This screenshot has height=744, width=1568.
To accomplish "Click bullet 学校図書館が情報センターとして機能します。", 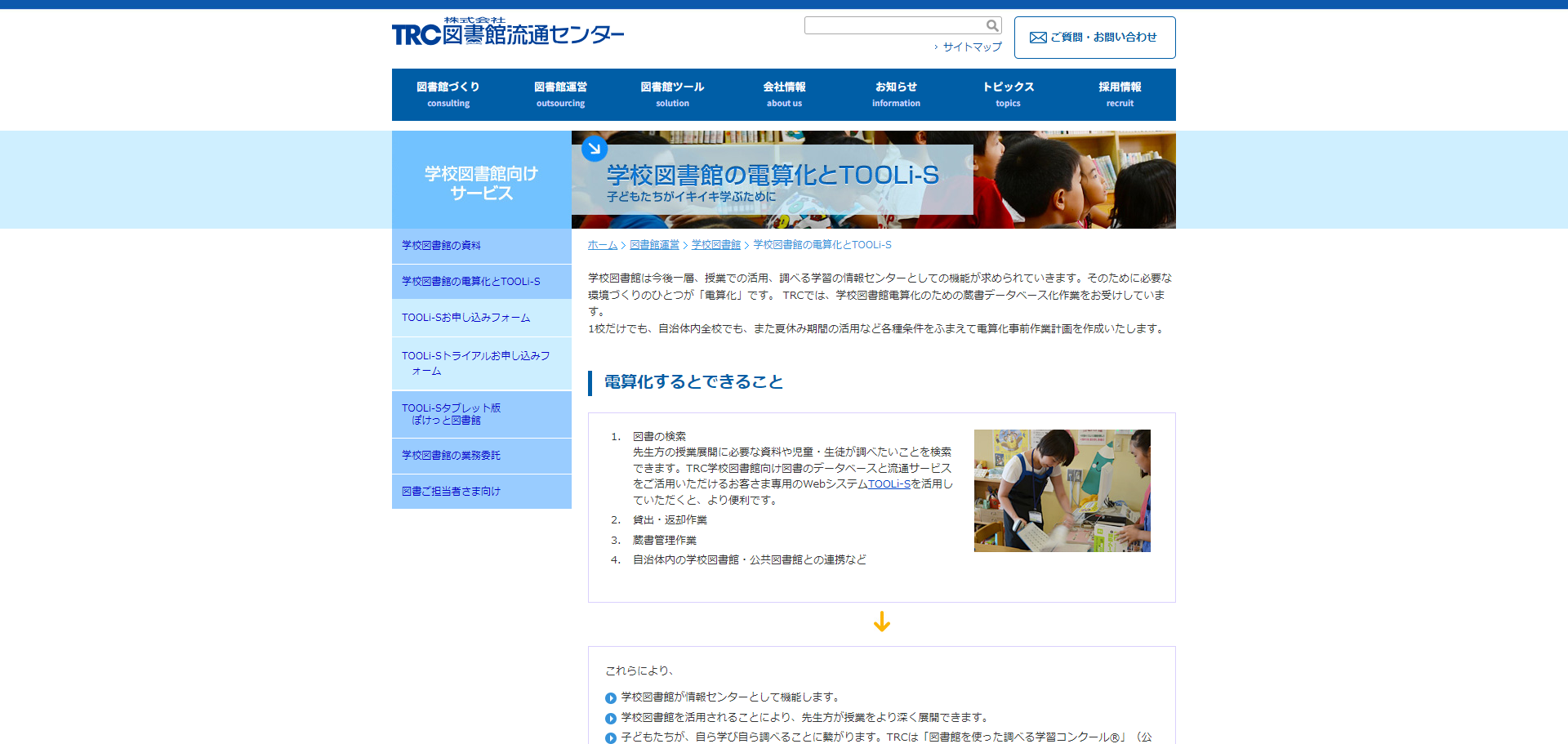I will click(730, 697).
